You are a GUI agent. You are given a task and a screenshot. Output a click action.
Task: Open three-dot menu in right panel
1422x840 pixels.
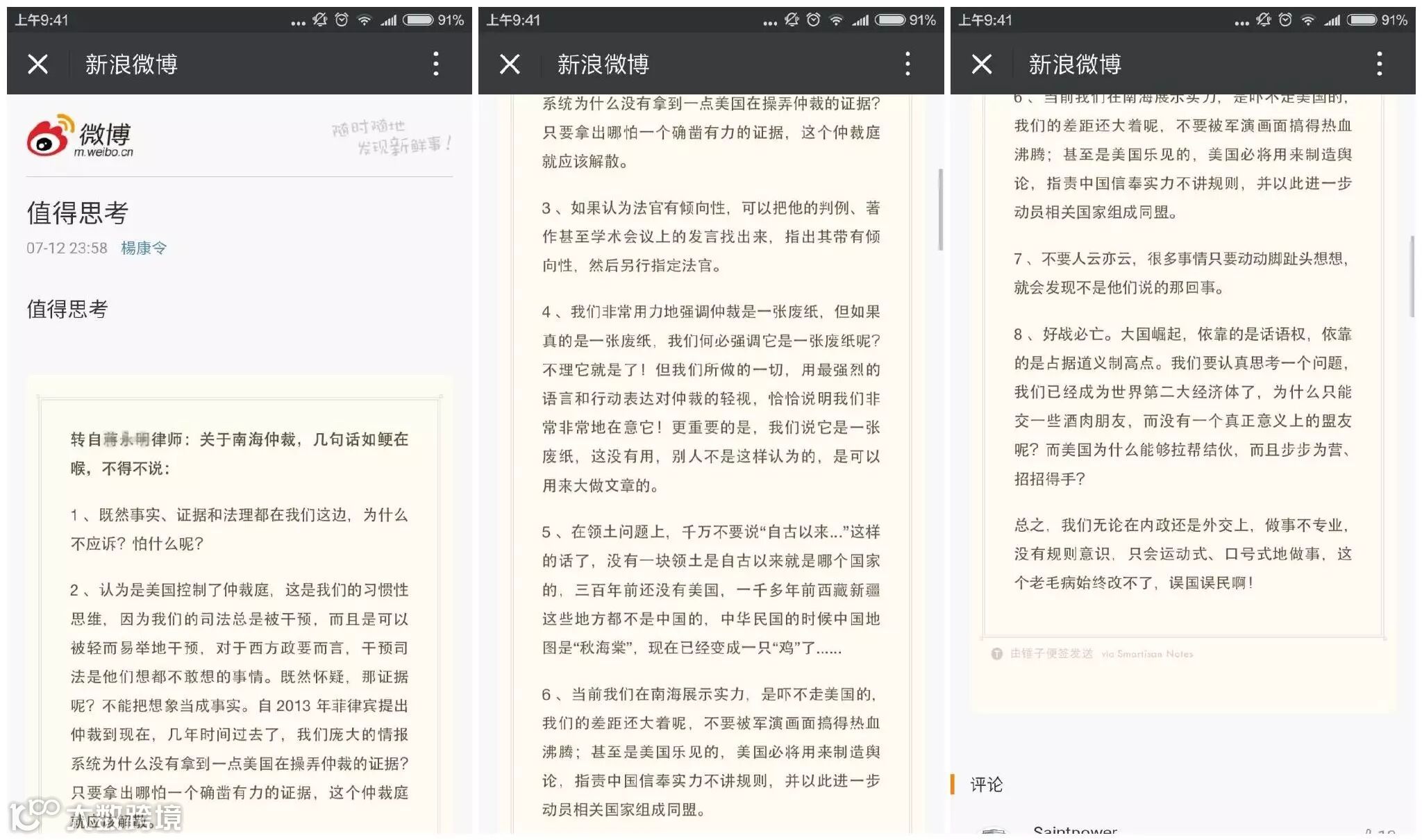tap(1379, 64)
